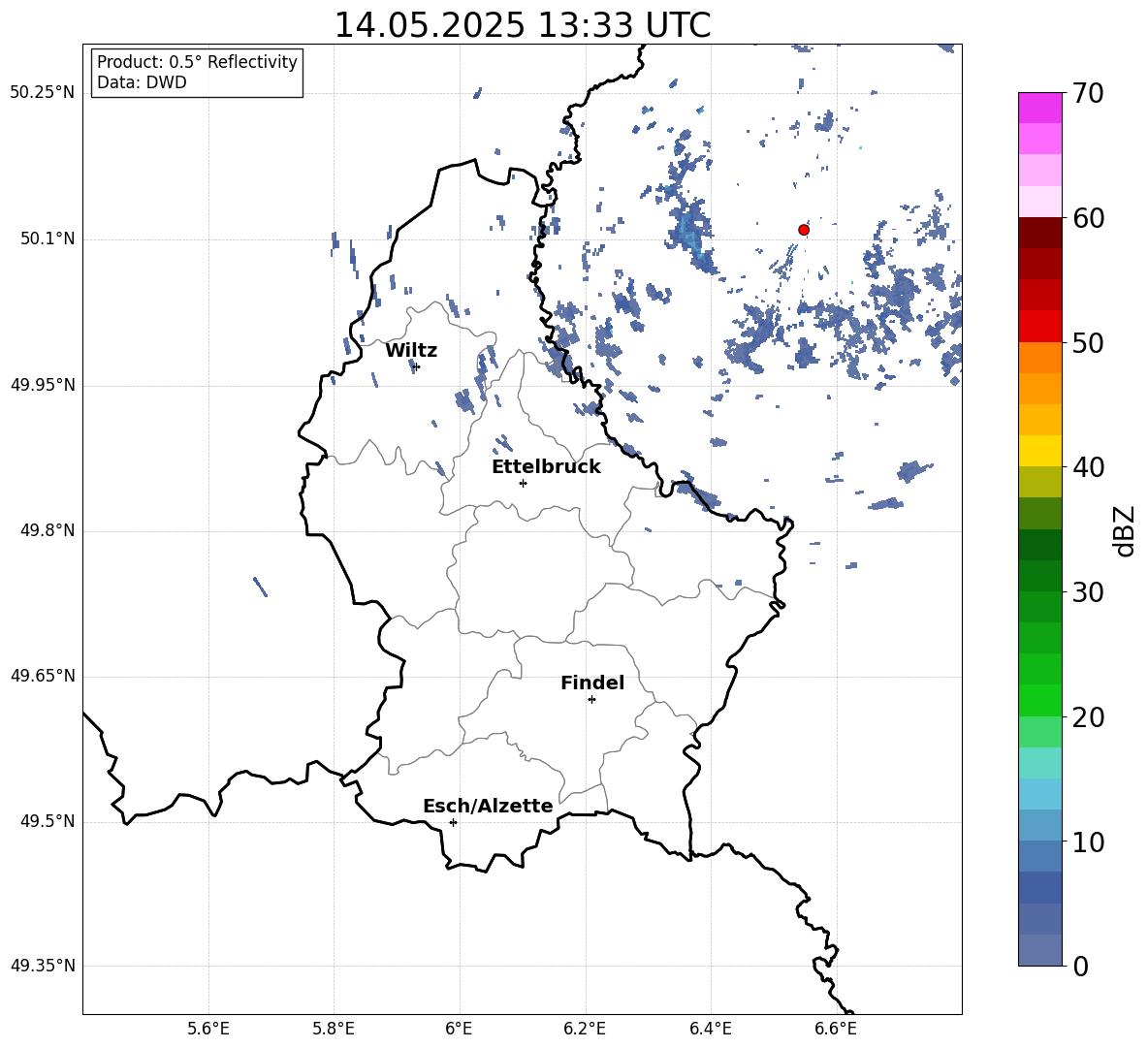1148x1048 pixels.
Task: Click the 50 colorbar tick label
Action: click(x=1088, y=343)
